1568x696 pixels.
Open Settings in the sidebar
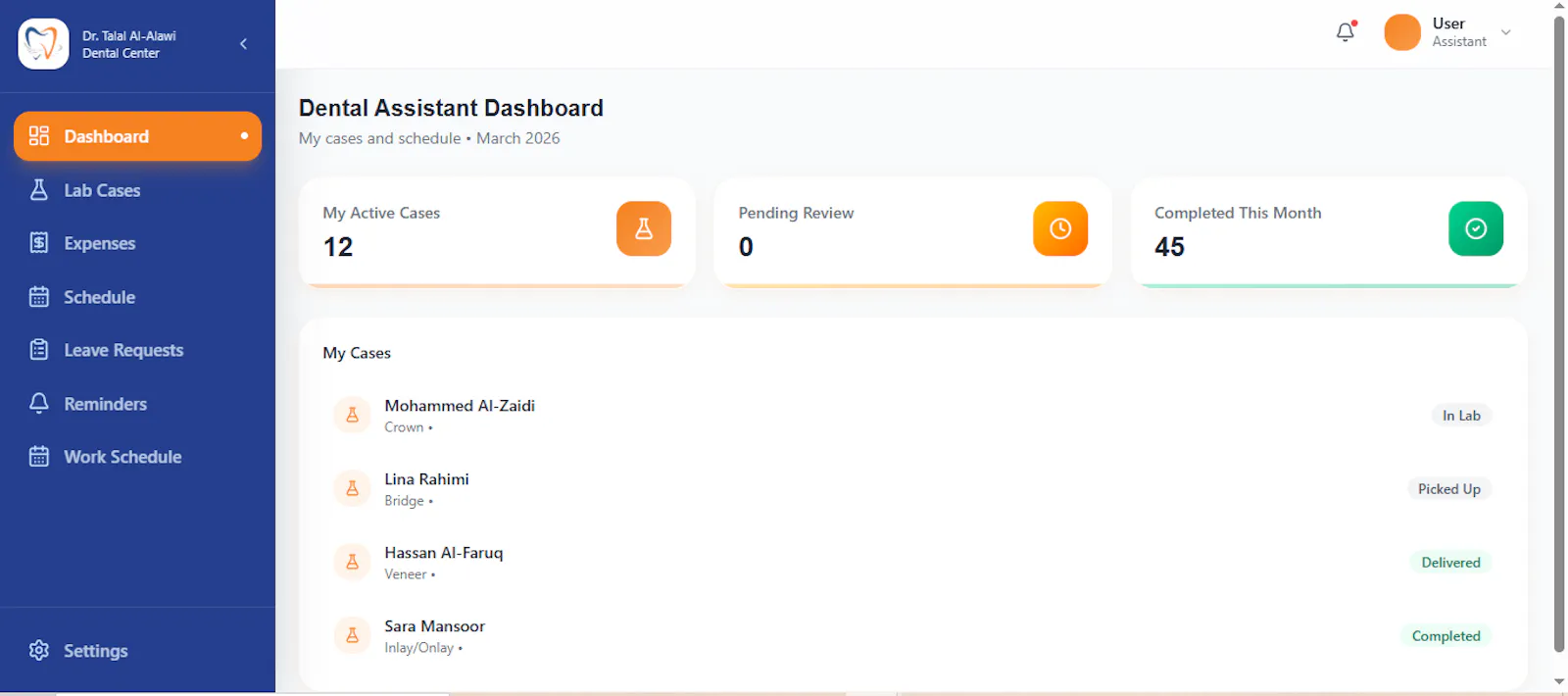pyautogui.click(x=137, y=651)
